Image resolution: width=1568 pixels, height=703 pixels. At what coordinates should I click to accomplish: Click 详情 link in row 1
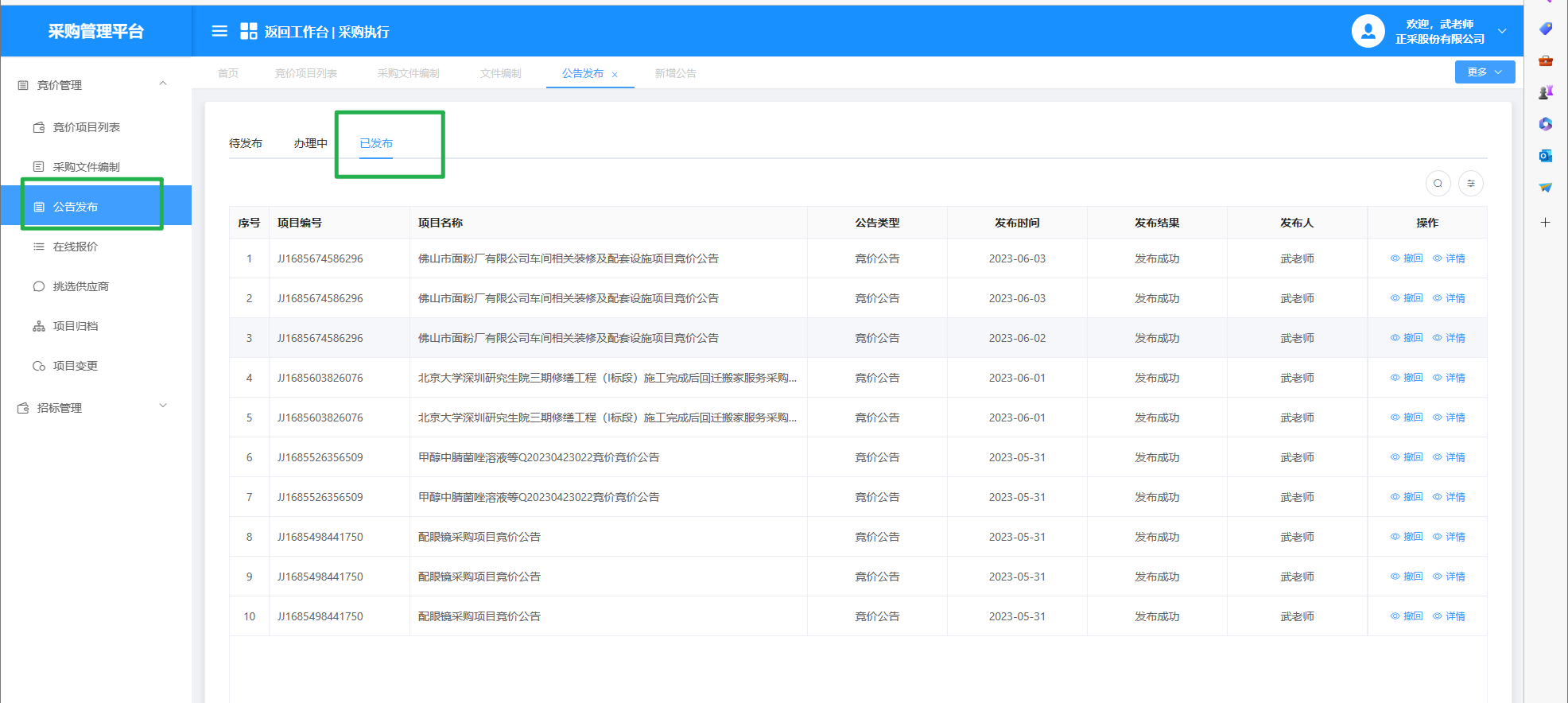[x=1450, y=258]
